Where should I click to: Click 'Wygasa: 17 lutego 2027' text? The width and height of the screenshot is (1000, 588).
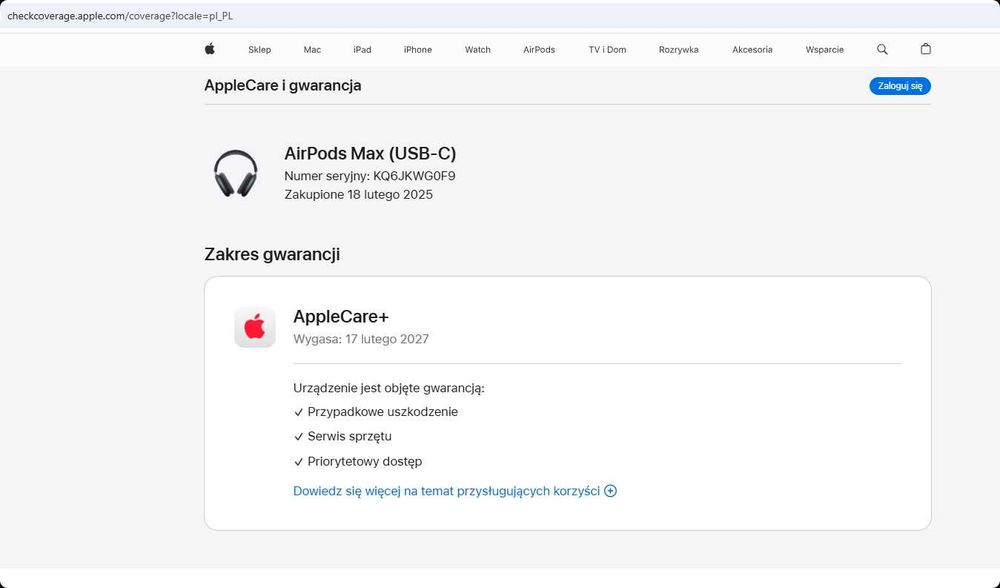361,339
